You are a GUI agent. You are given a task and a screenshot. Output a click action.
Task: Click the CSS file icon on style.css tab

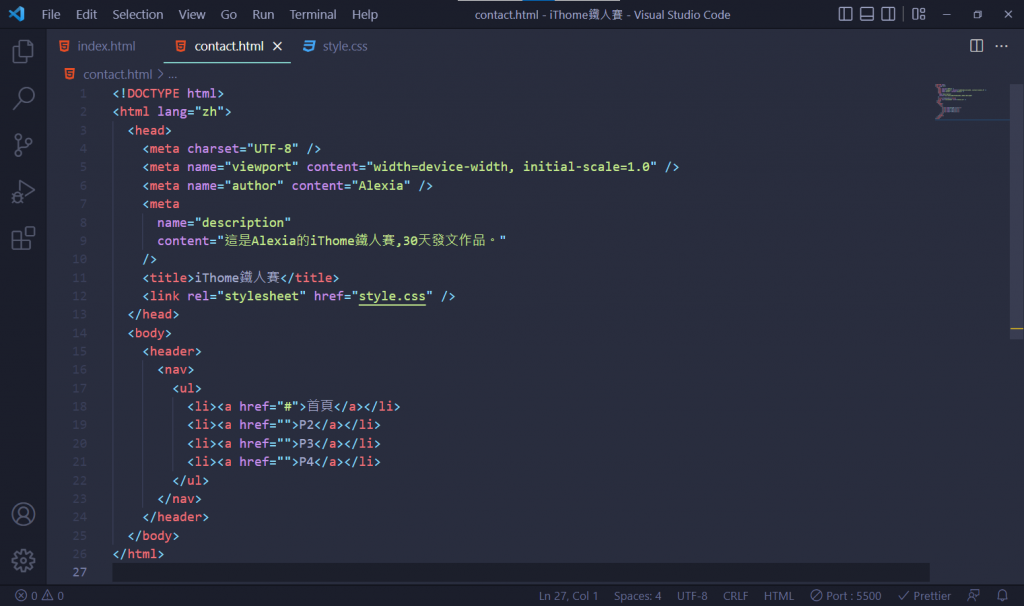[309, 46]
